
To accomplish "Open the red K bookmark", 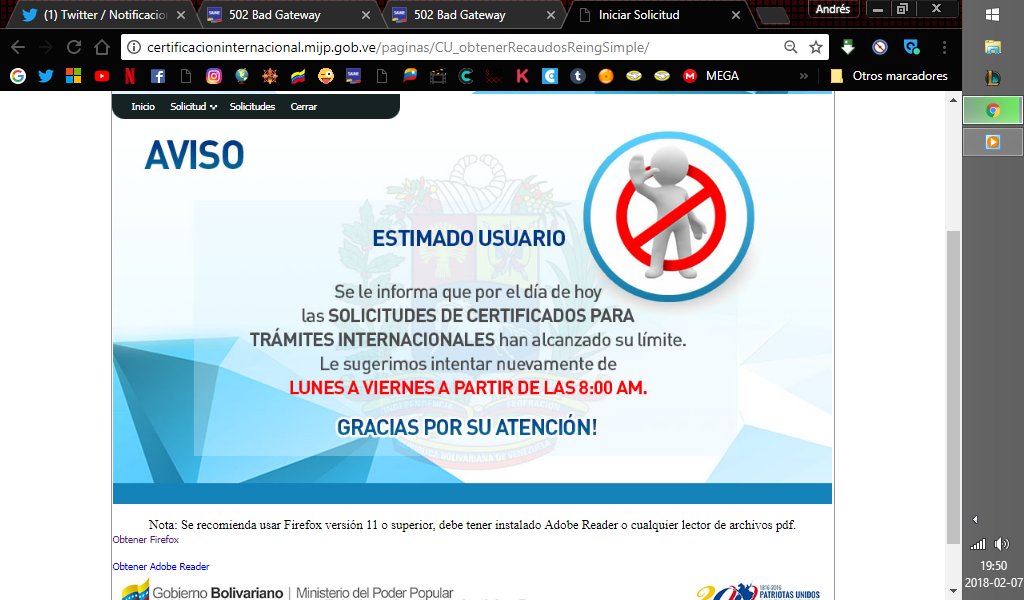I will pos(522,76).
